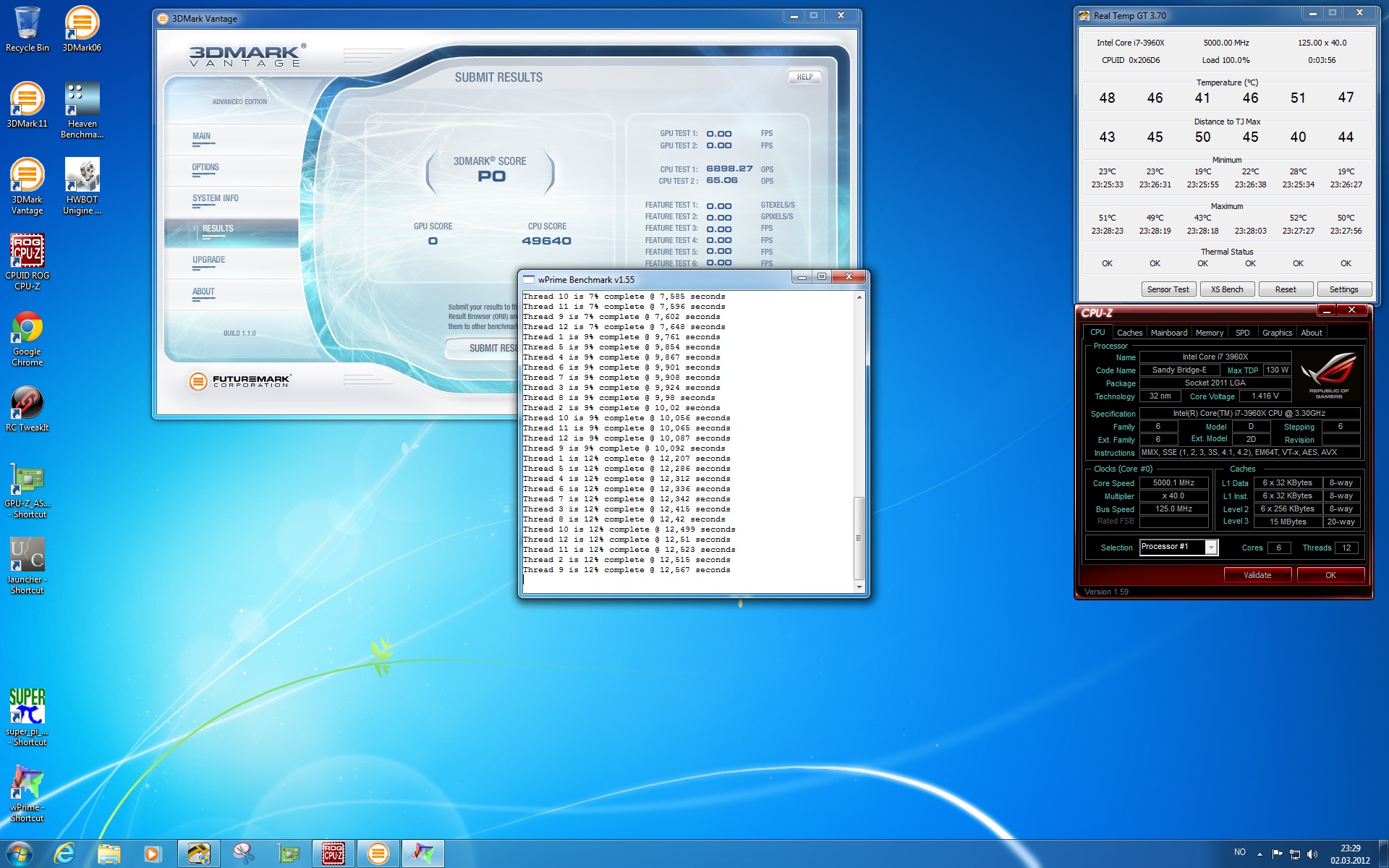
Task: Select the launcher shortcut desktop icon
Action: pos(27,566)
